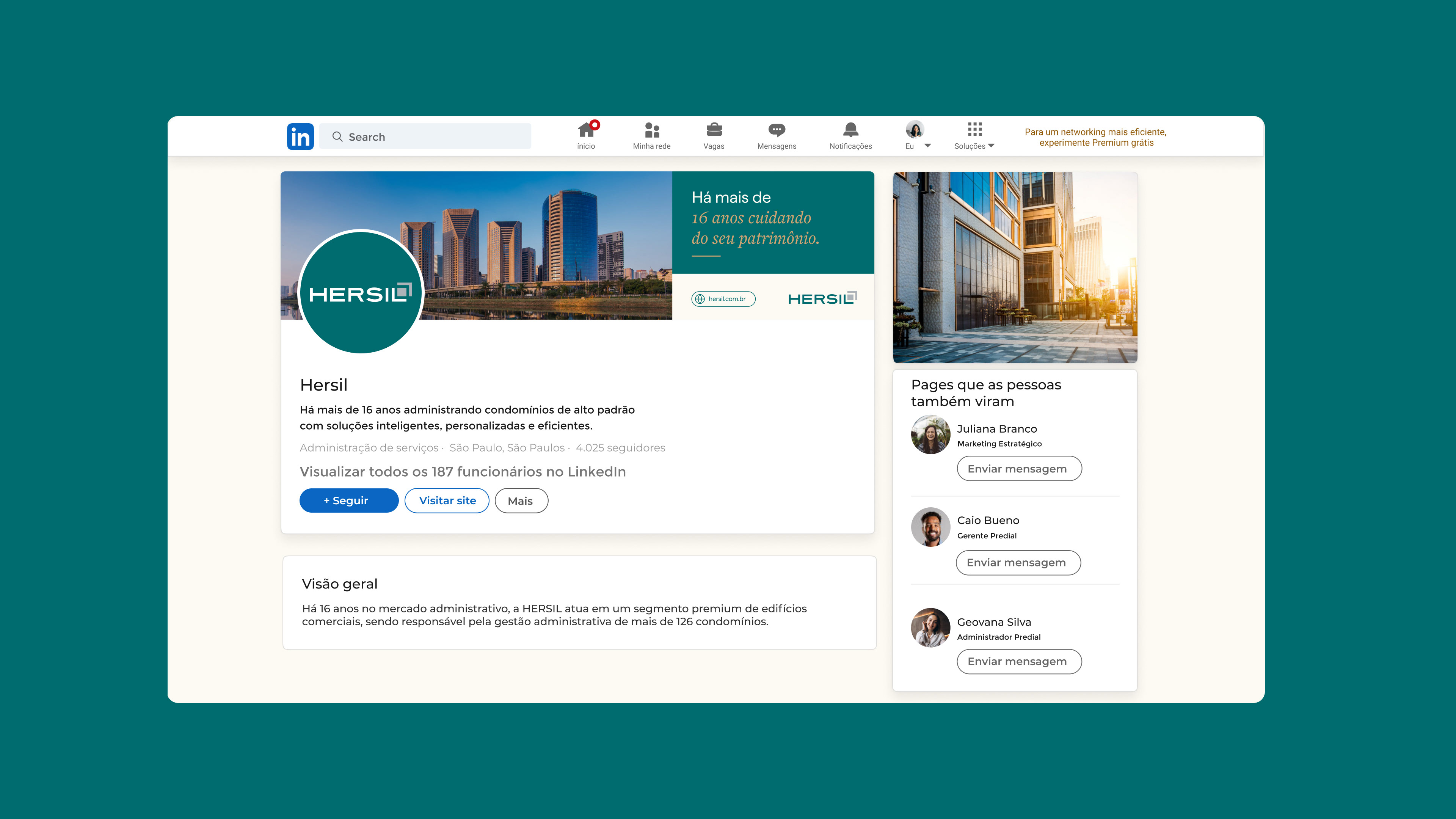This screenshot has height=819, width=1456.
Task: Open the Início home icon
Action: (586, 130)
